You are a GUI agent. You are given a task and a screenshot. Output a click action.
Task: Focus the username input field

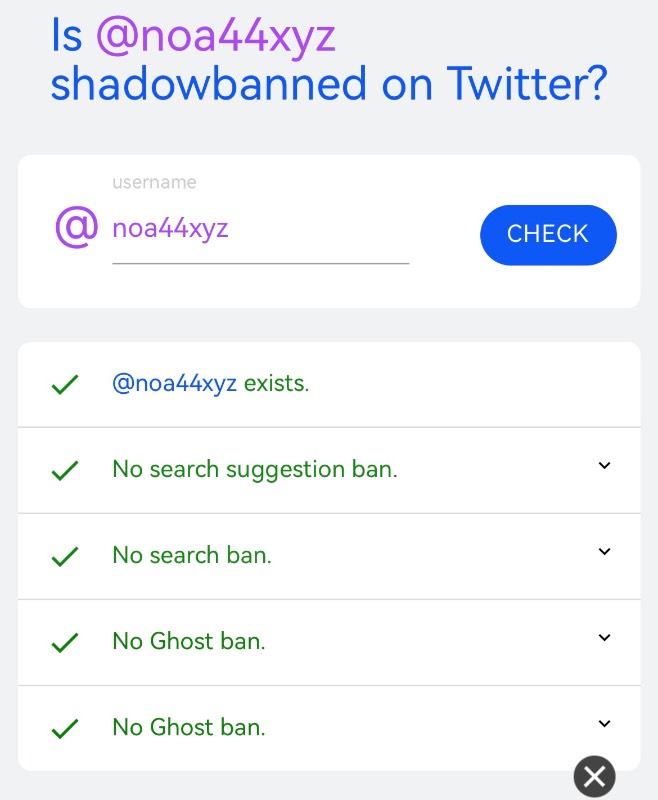point(261,228)
